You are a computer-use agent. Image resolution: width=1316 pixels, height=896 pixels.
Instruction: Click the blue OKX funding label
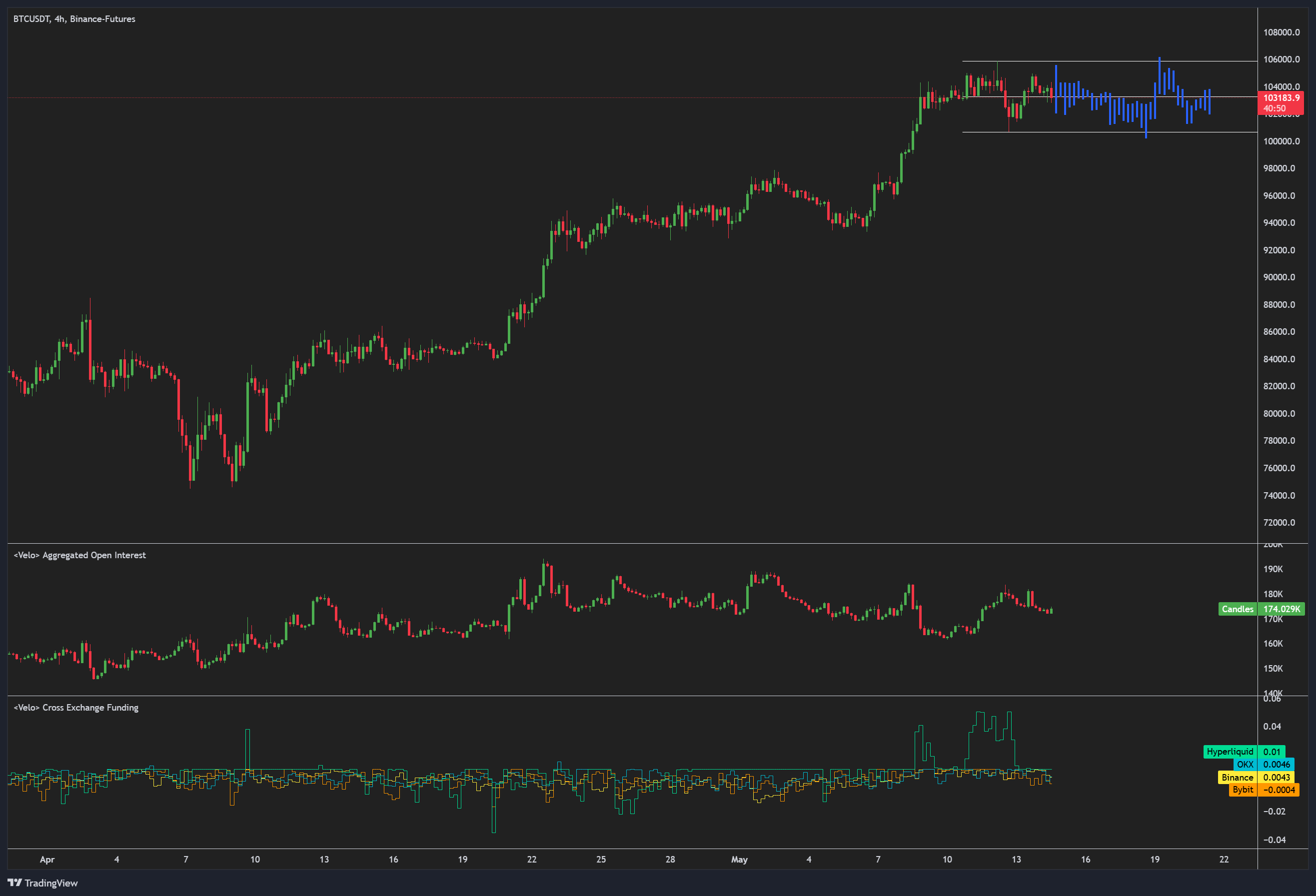point(1245,765)
